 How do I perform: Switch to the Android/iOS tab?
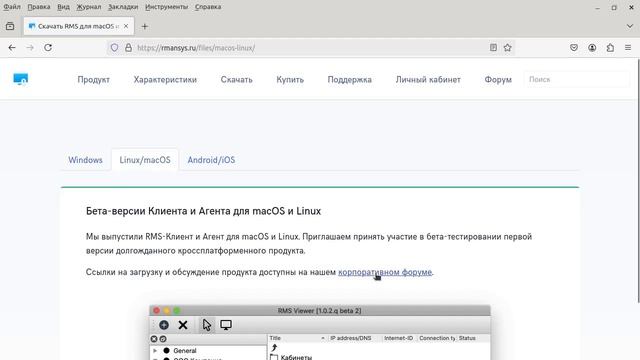coord(211,160)
